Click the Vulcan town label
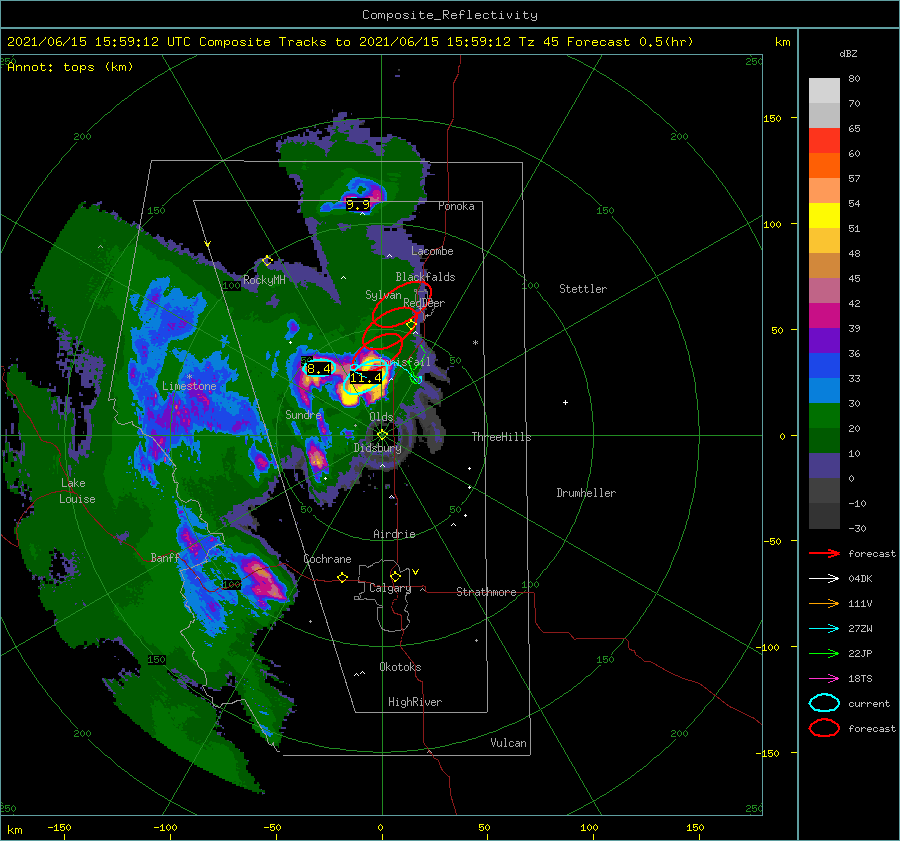 pyautogui.click(x=509, y=743)
